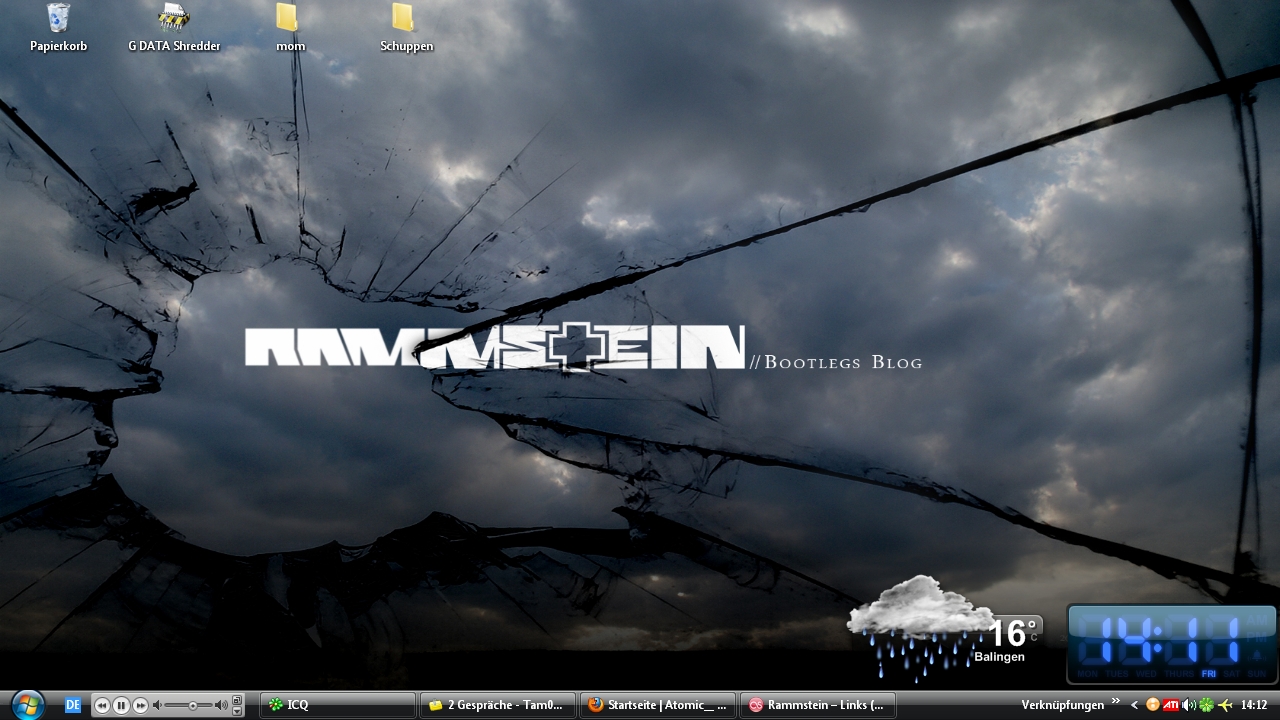Click the Verknüpfungen toolbar label
The width and height of the screenshot is (1280, 720).
coord(1063,705)
